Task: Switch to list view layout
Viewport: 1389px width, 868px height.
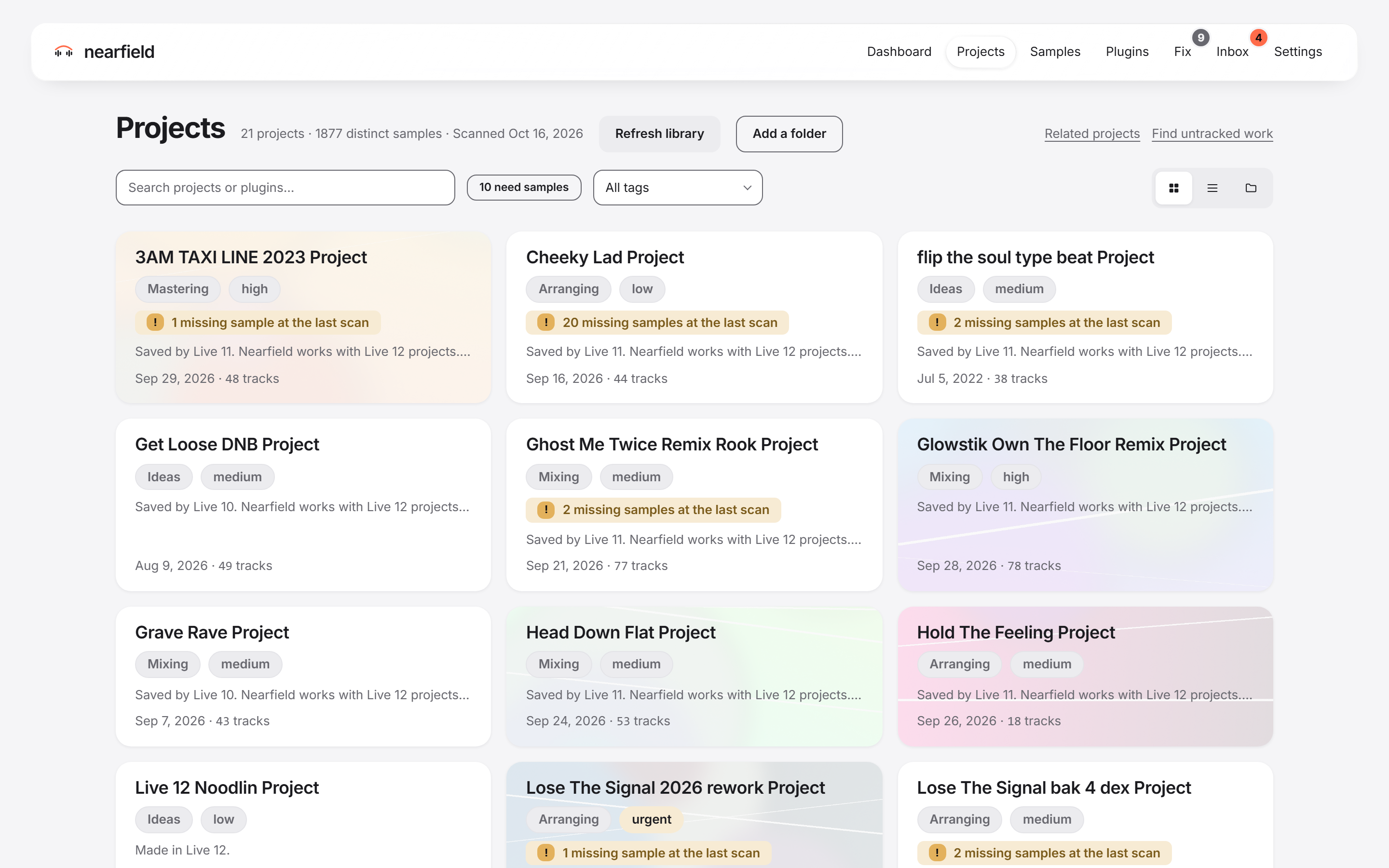Action: pyautogui.click(x=1212, y=188)
